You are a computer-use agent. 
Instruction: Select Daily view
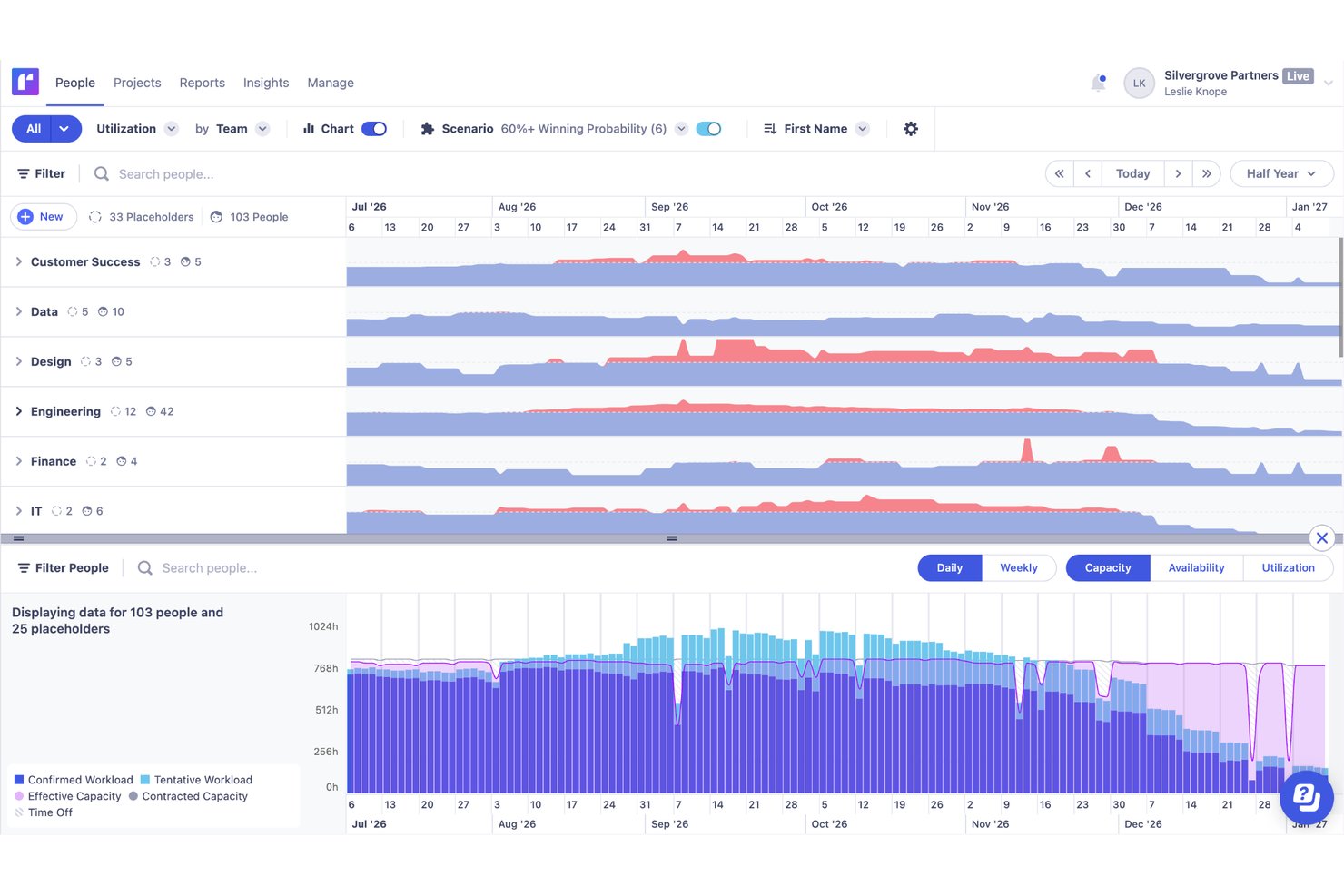[950, 567]
